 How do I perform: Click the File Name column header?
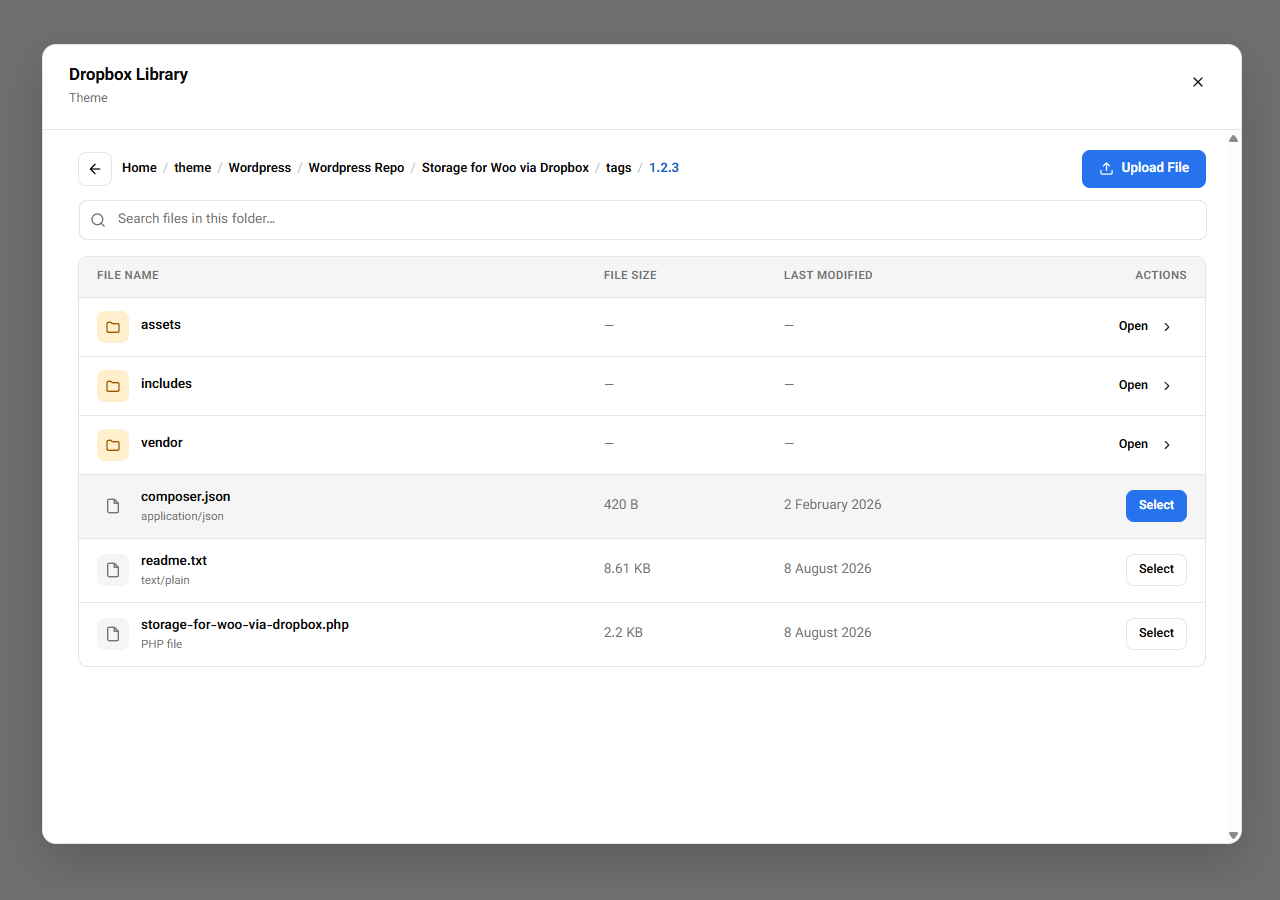click(128, 275)
